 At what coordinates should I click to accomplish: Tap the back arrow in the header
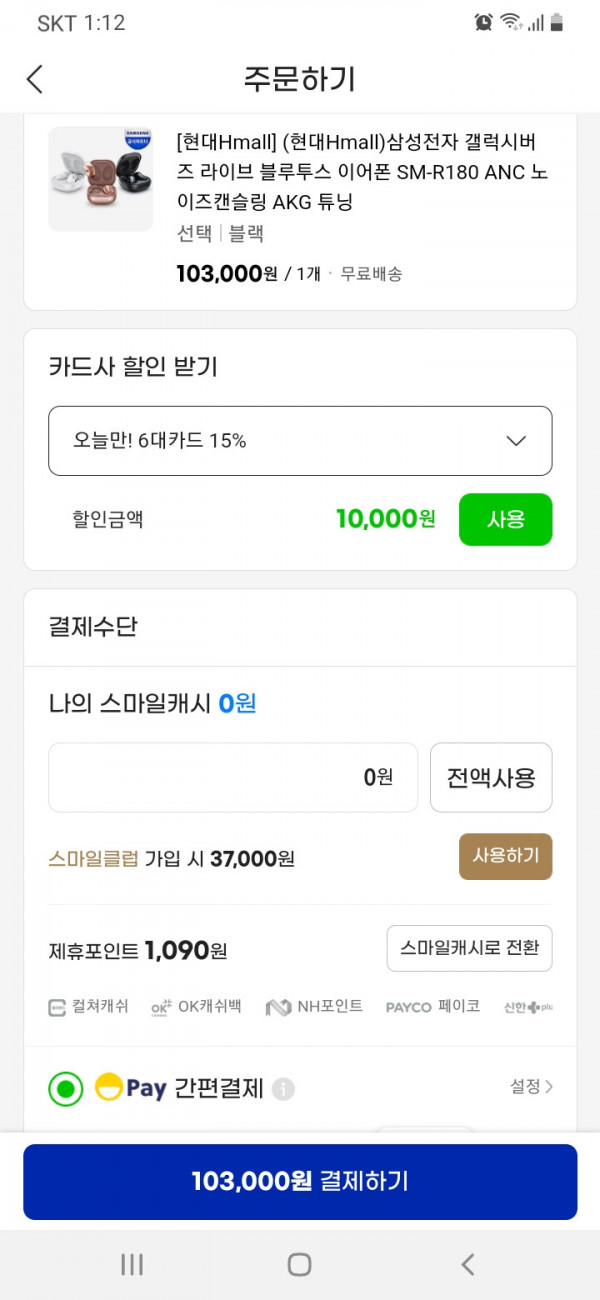35,79
